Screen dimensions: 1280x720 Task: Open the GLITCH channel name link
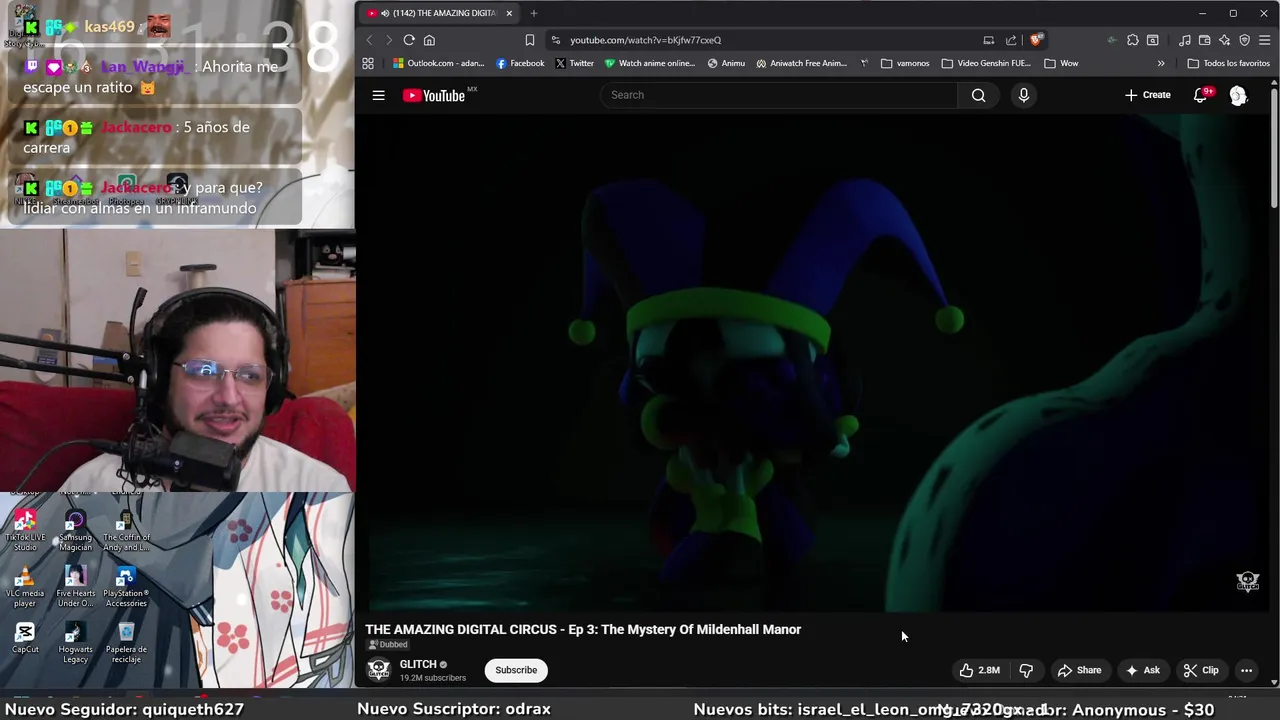418,664
